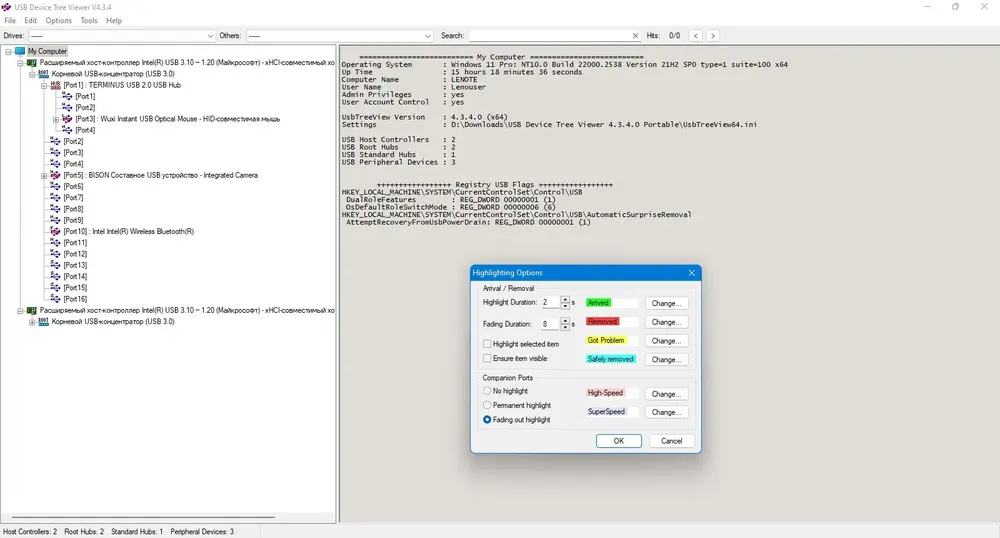This screenshot has width=1000, height=538.
Task: Click the TERMINUS USB 2.0 Hub icon
Action: 55,85
